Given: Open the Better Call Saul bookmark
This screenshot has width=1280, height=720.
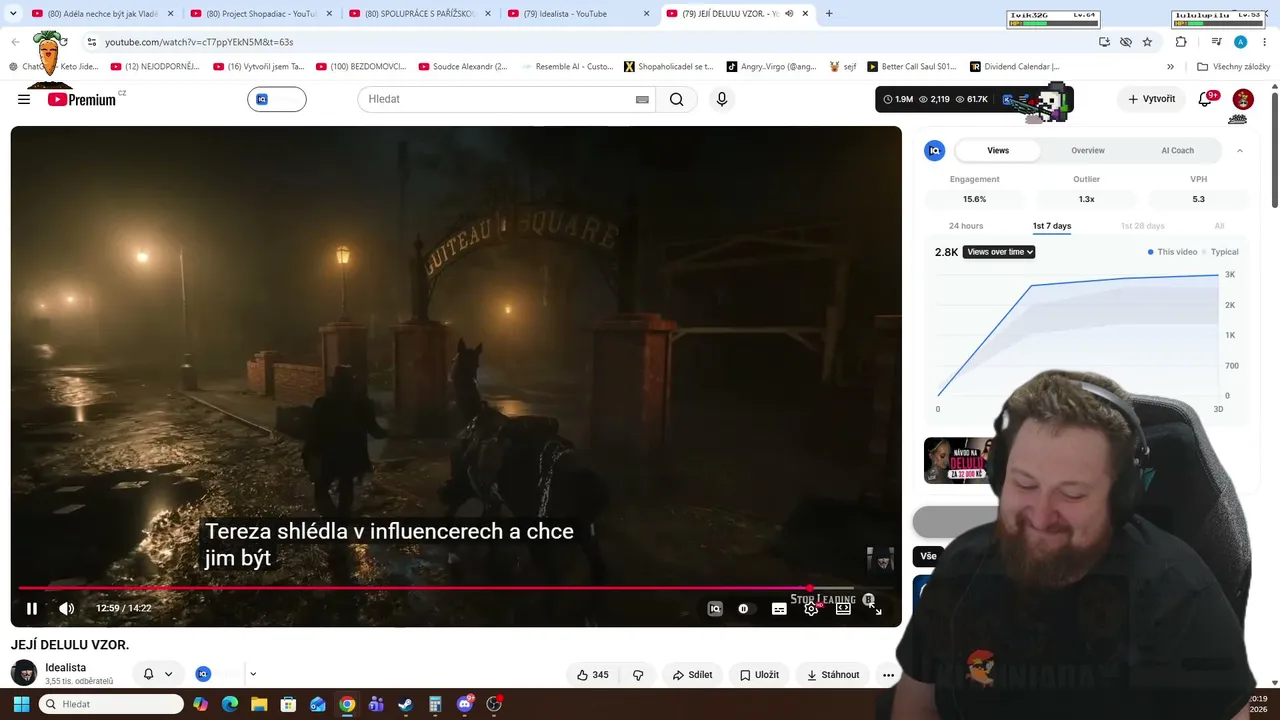Looking at the screenshot, I should (911, 67).
